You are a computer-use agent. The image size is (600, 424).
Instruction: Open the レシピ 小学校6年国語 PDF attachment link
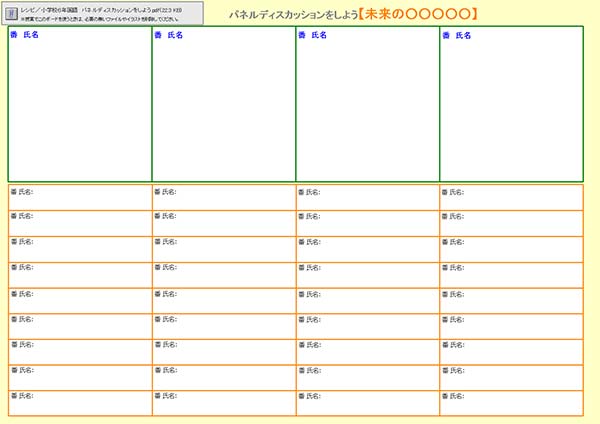[x=101, y=10]
